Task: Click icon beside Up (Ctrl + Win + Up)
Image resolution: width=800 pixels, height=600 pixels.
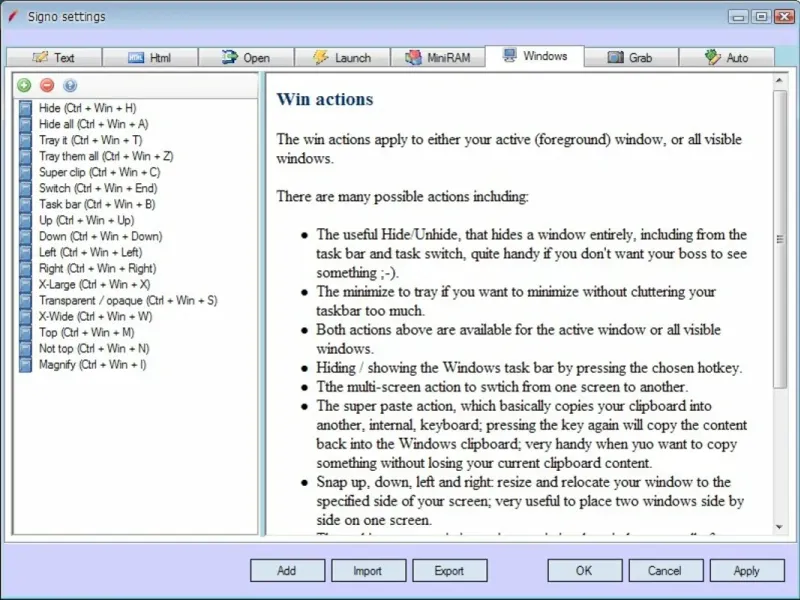Action: pyautogui.click(x=26, y=220)
